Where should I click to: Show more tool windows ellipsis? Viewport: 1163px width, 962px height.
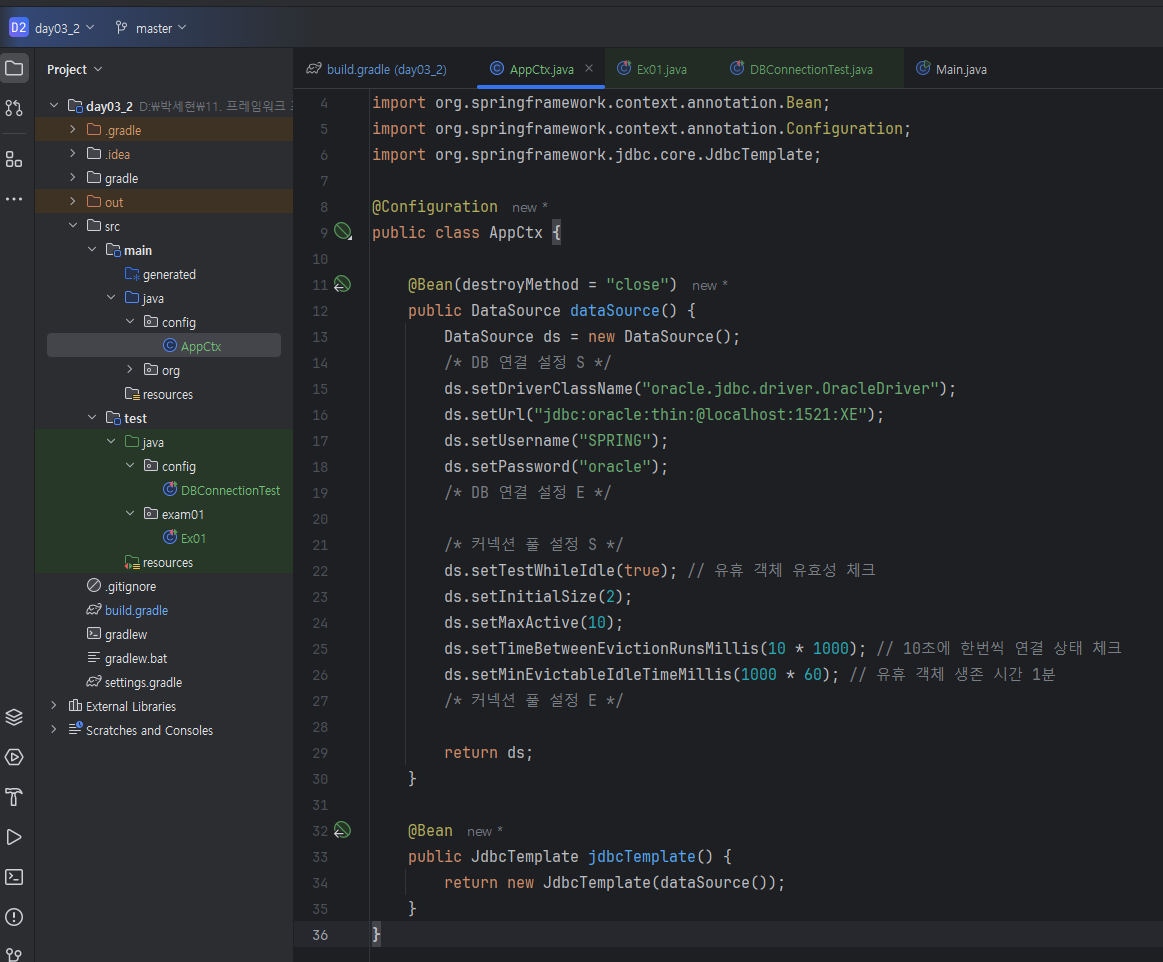click(14, 199)
